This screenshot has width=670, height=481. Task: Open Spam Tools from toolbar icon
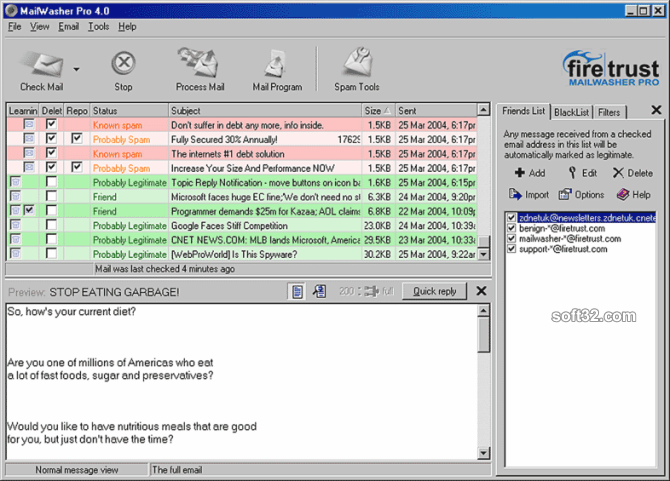click(x=358, y=62)
